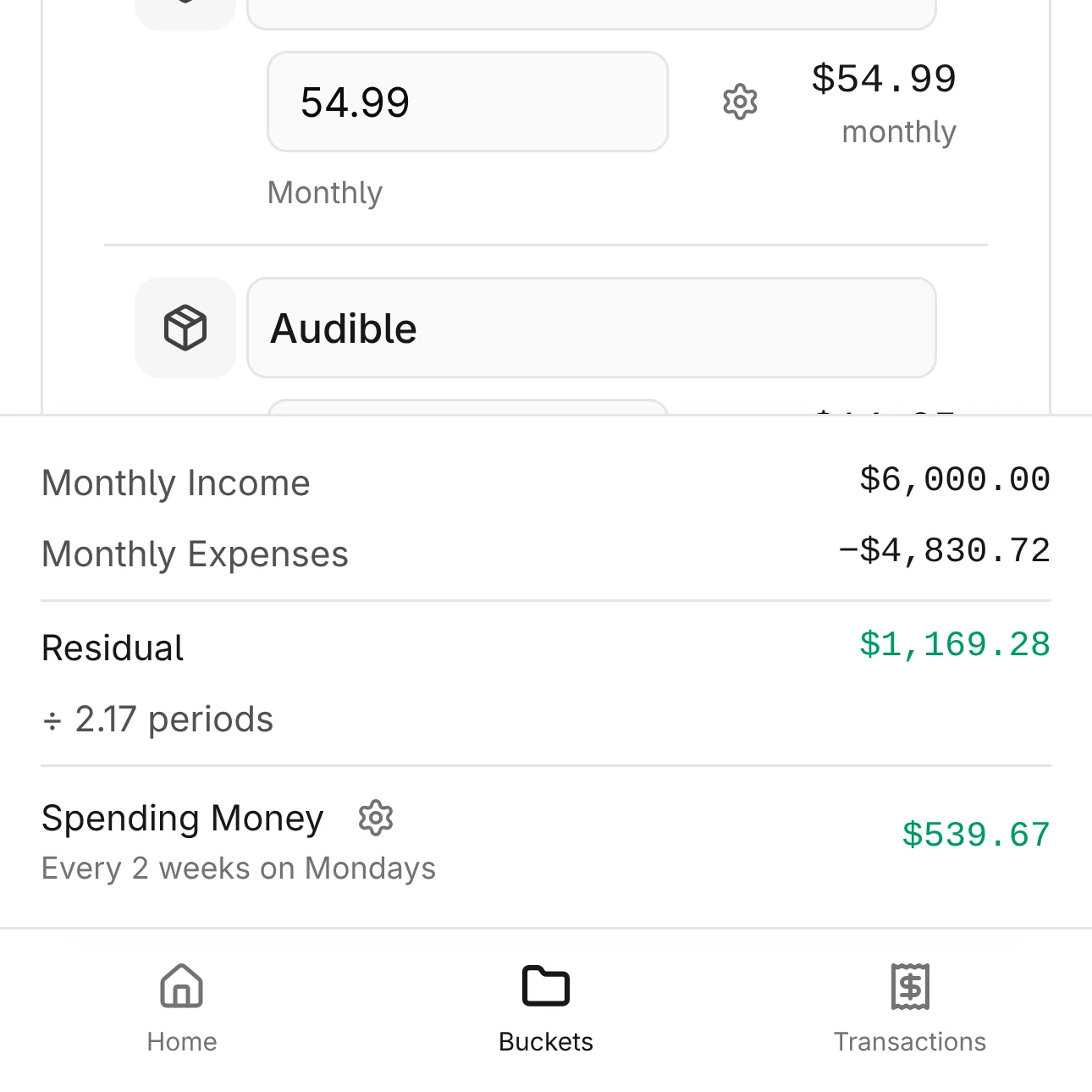Open Transactions via the receipt icon
Screen dimensions: 1092x1092
(x=910, y=985)
